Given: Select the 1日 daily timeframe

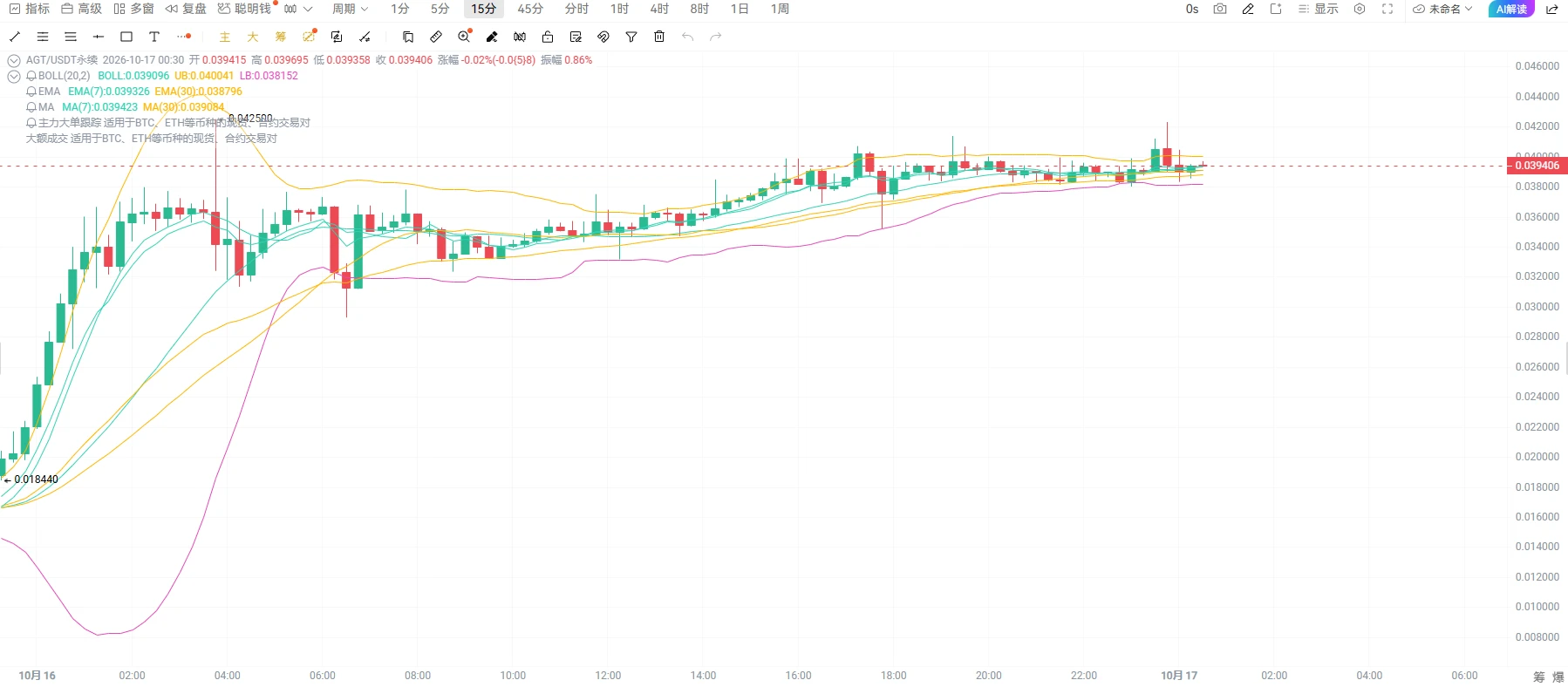Looking at the screenshot, I should tap(740, 9).
